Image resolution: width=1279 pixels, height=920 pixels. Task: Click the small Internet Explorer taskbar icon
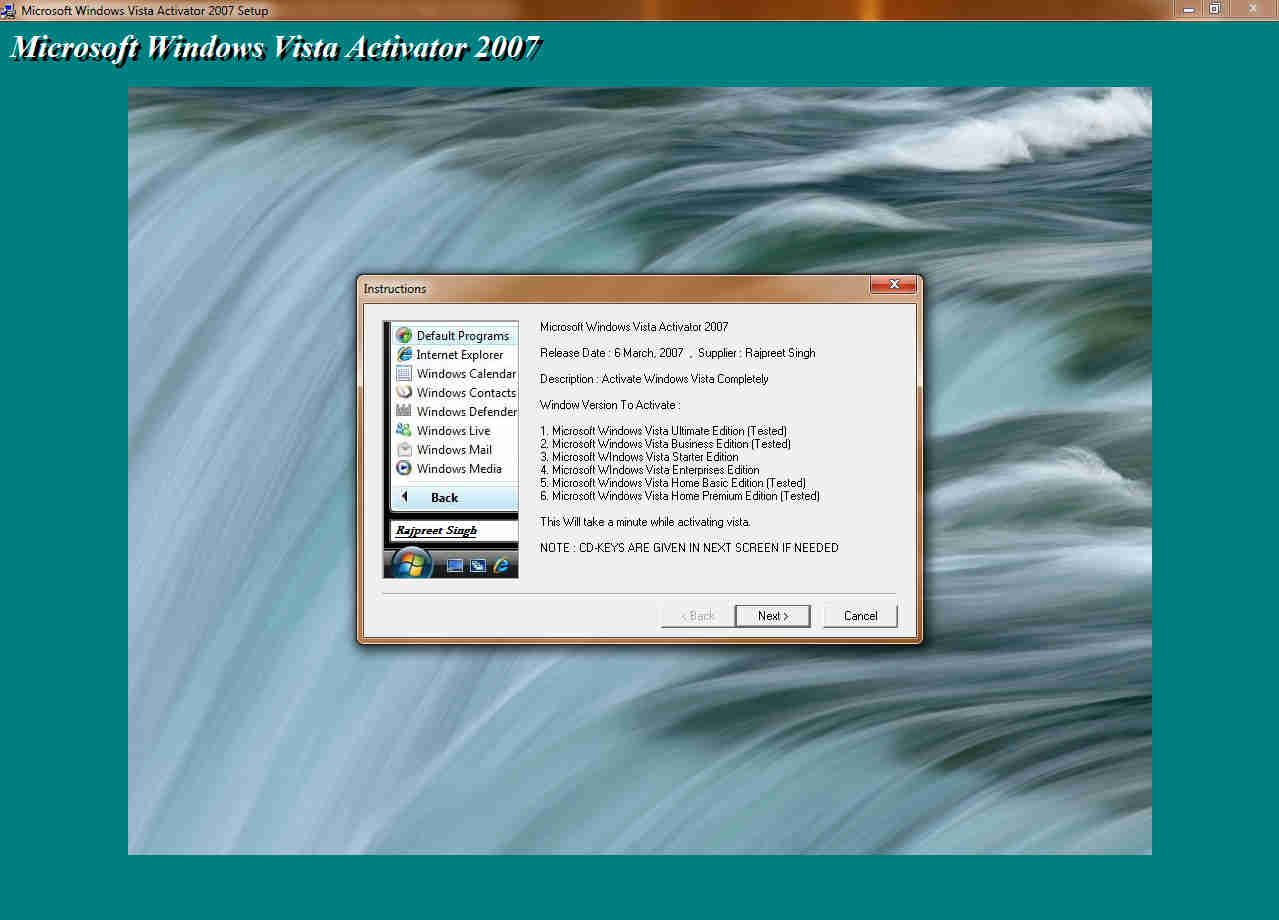501,563
